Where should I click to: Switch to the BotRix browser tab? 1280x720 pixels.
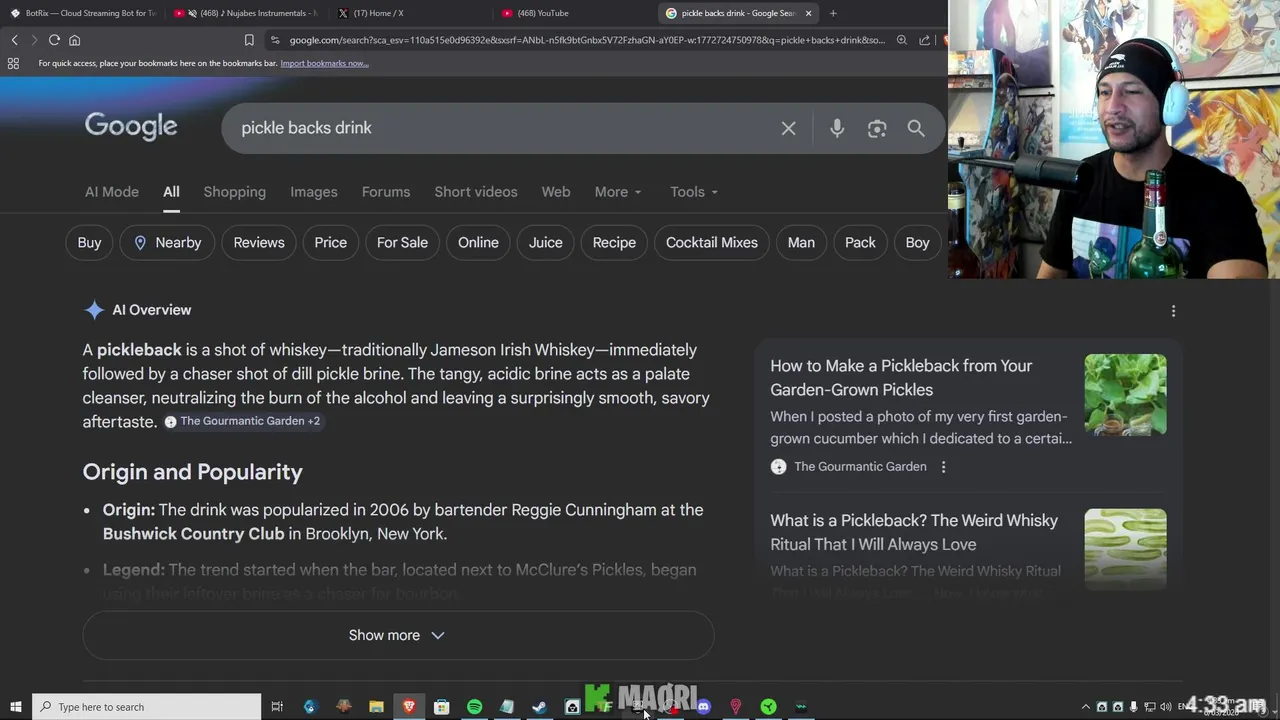[82, 13]
